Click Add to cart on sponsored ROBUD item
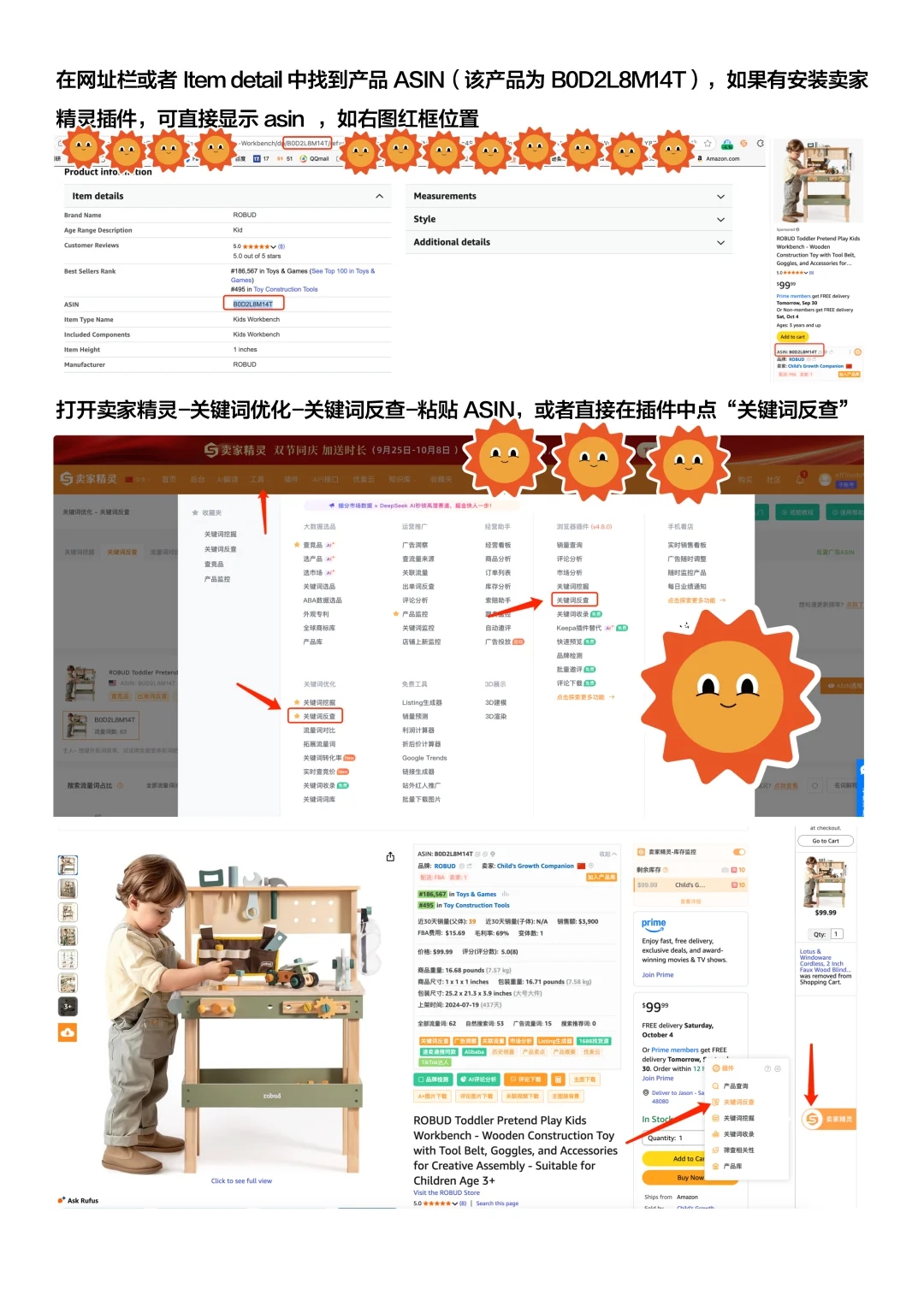The width and height of the screenshot is (924, 1307). tap(792, 337)
